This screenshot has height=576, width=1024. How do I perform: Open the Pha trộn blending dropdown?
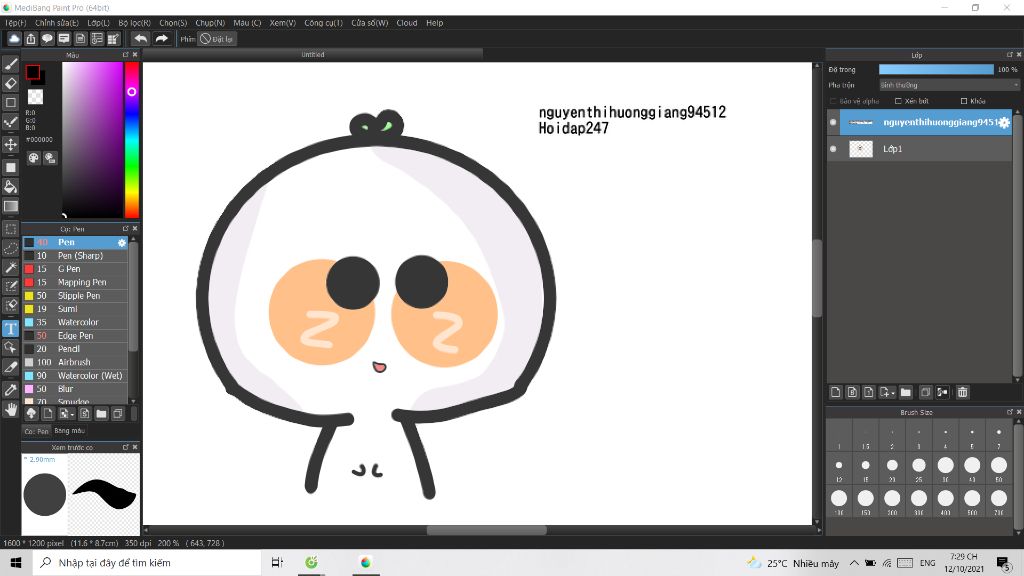tap(949, 85)
